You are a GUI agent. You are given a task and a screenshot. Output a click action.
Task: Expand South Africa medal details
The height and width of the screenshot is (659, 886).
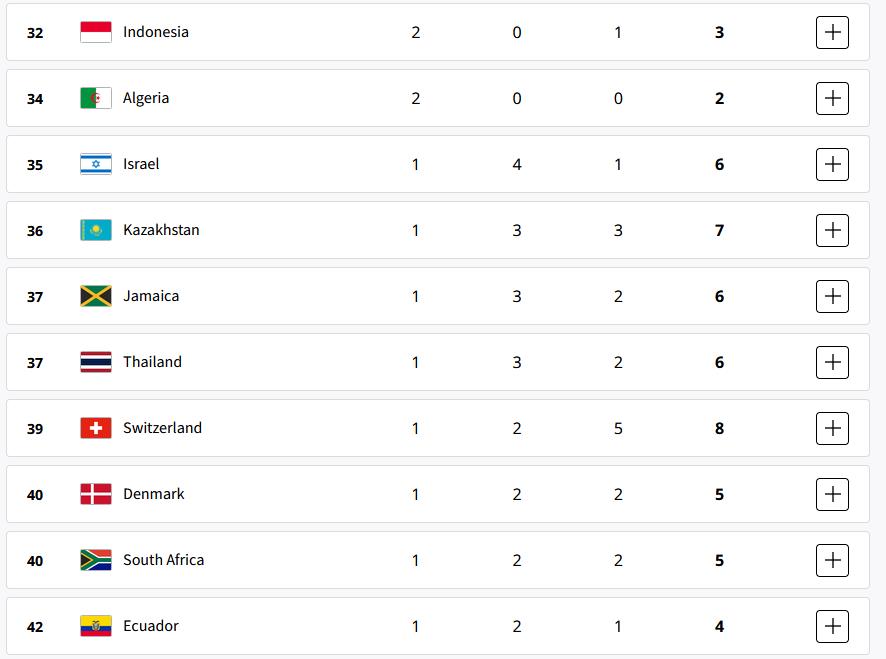click(x=832, y=560)
